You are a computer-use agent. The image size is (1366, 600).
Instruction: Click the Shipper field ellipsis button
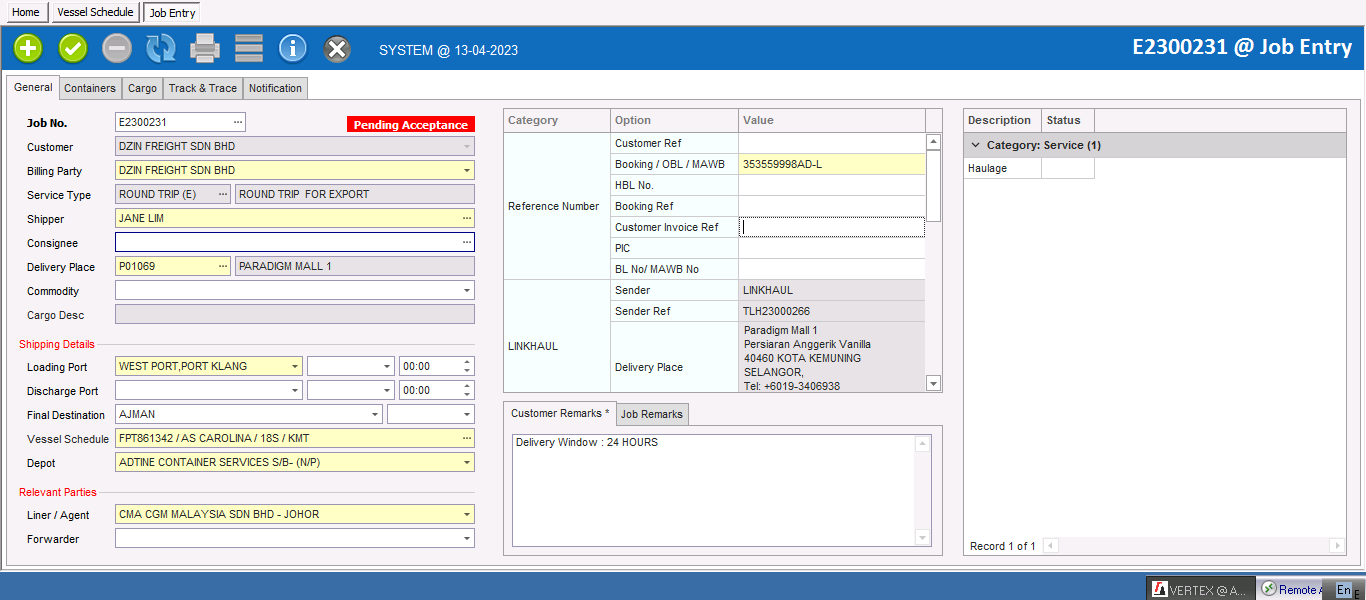(466, 218)
